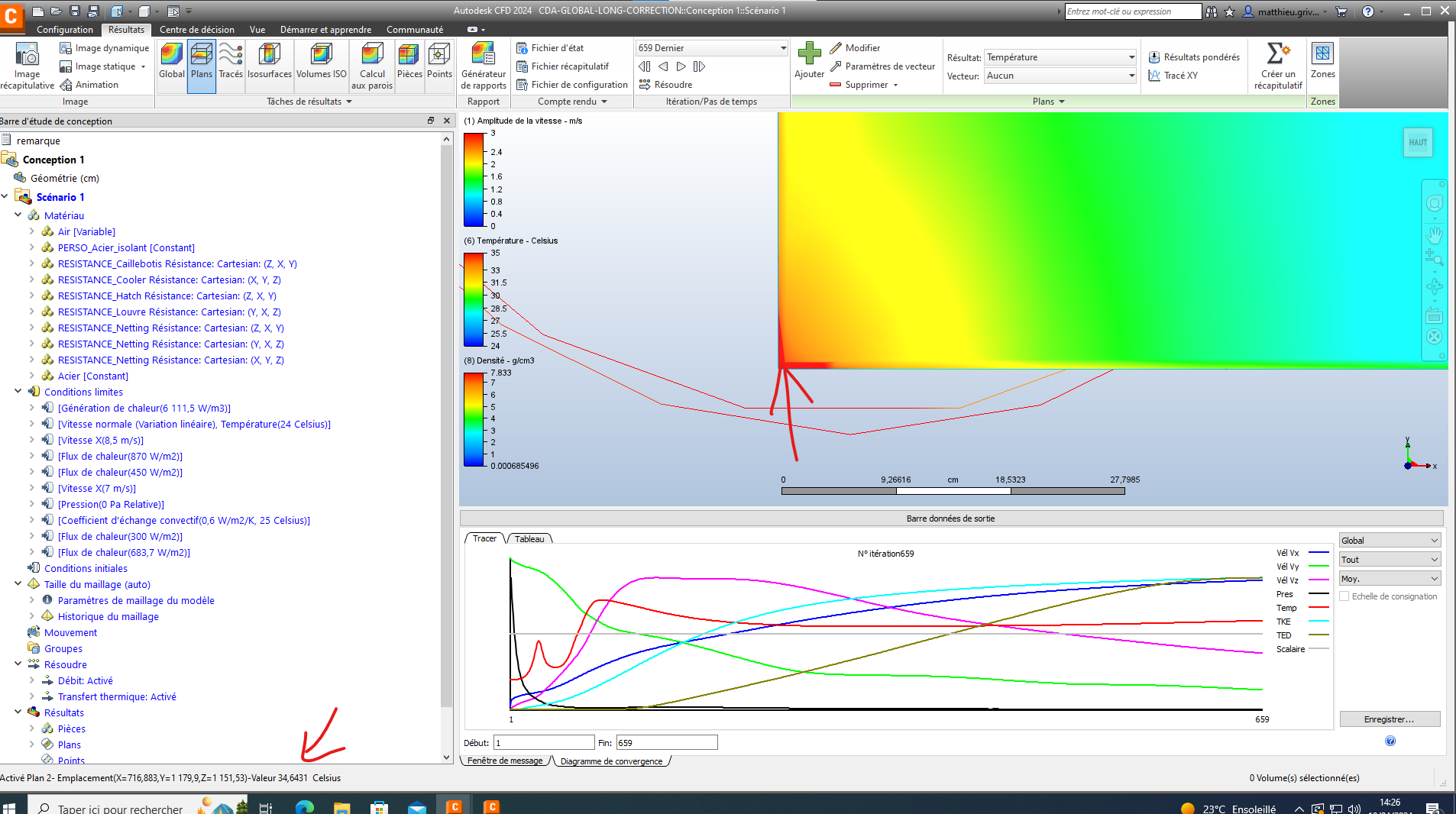Open the Résultat Température dropdown
1456x814 pixels.
tap(1060, 57)
